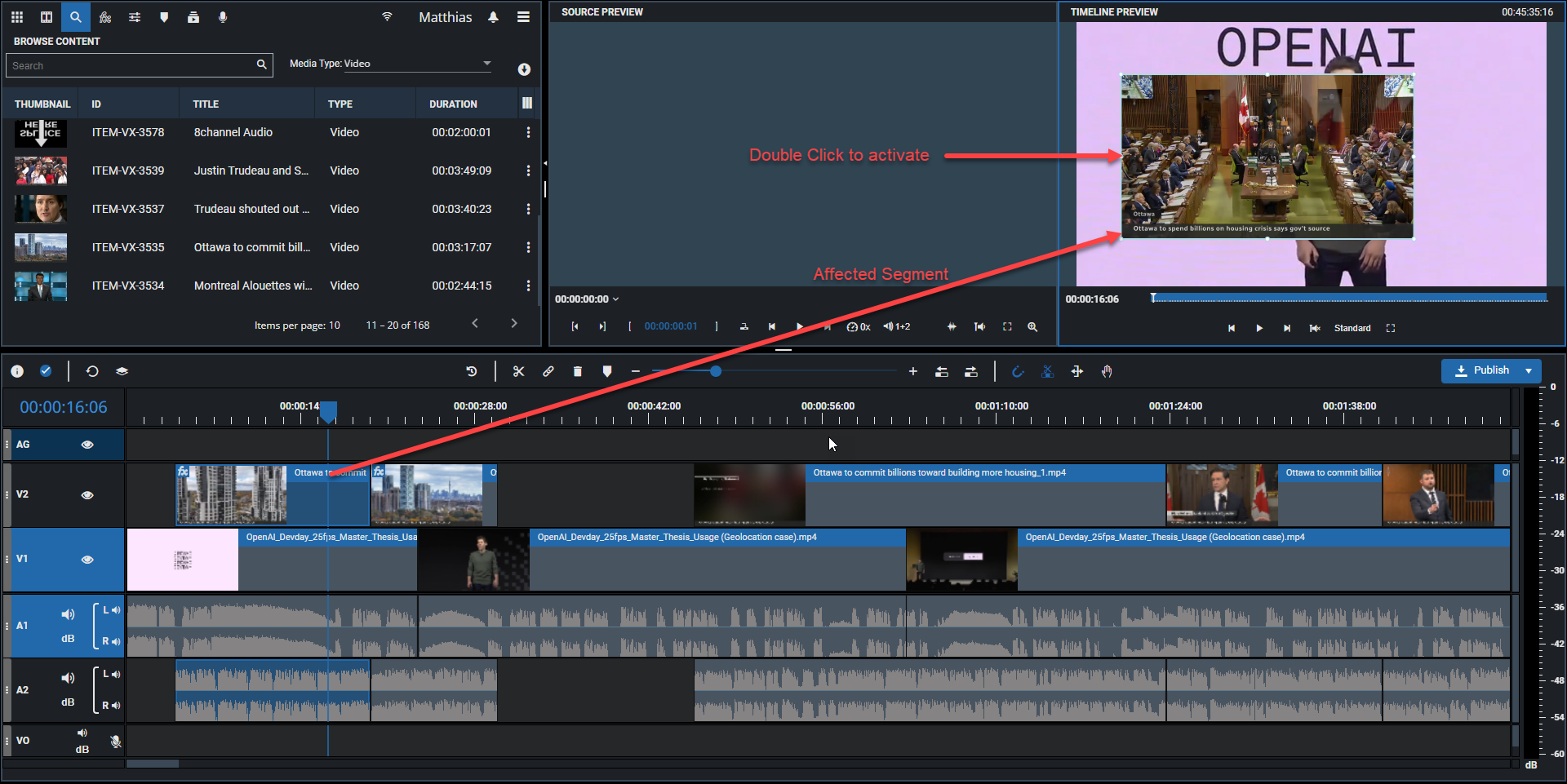Open options menu for 8channel Audio
1567x784 pixels.
click(528, 132)
